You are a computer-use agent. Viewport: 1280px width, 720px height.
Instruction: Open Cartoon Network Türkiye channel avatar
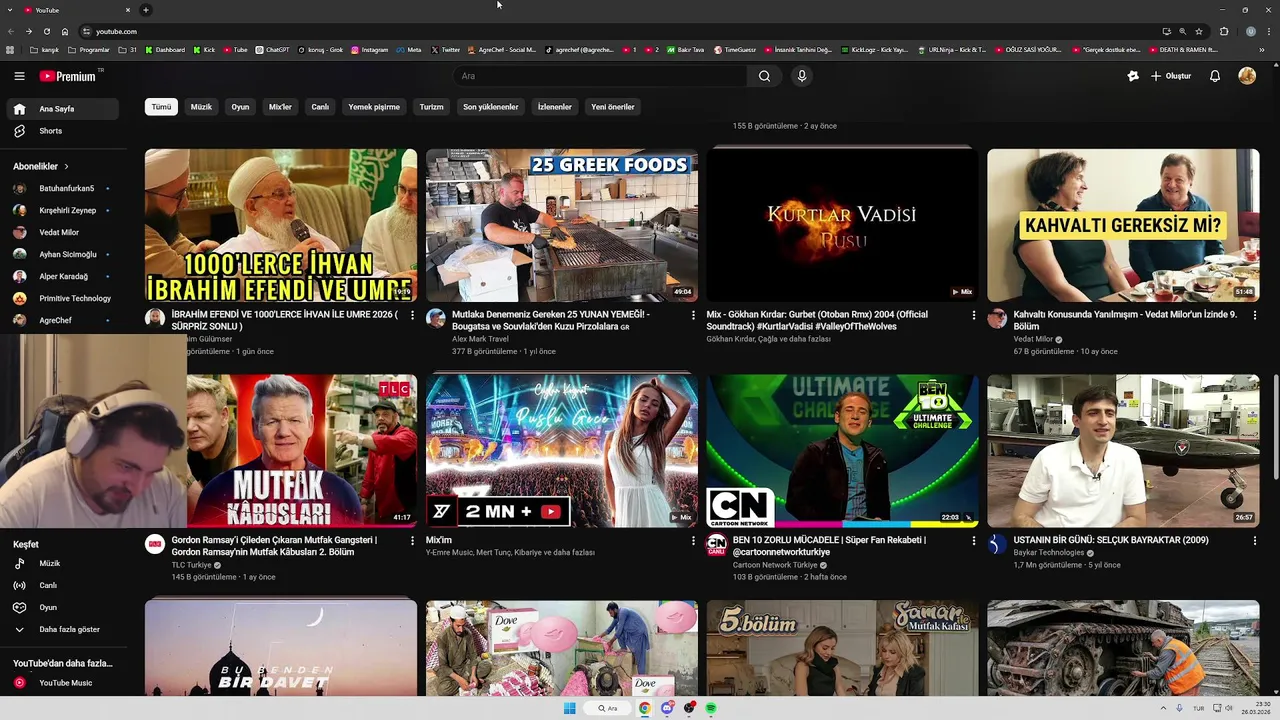(x=716, y=544)
